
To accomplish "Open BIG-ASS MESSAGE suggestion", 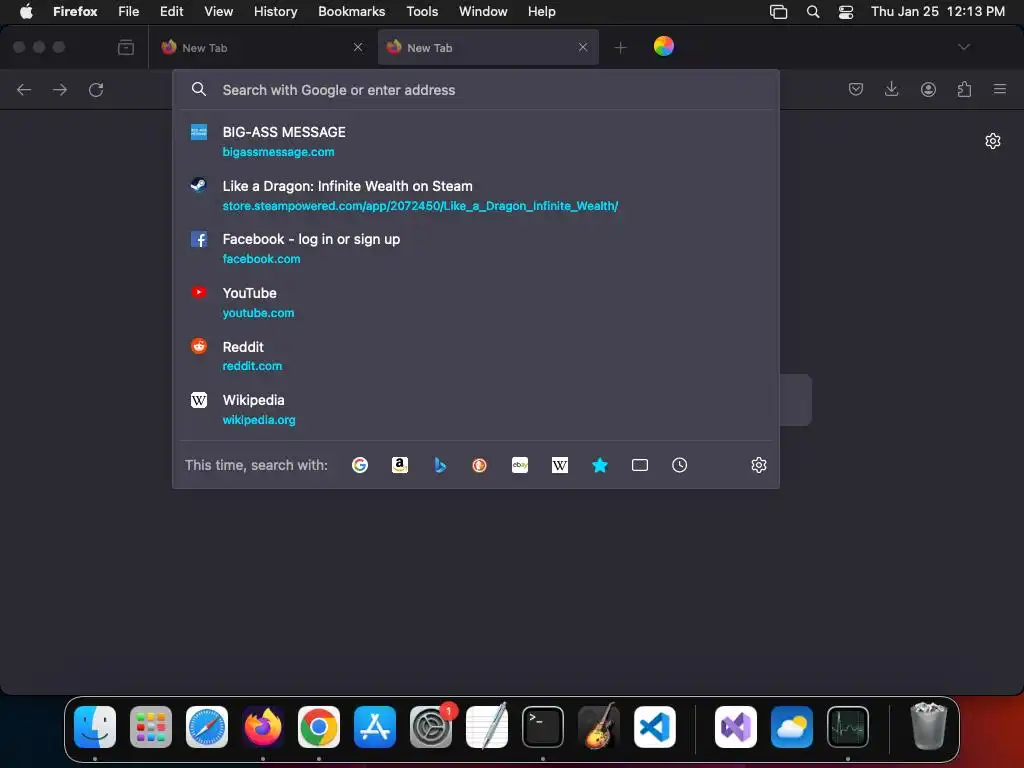I will point(476,141).
